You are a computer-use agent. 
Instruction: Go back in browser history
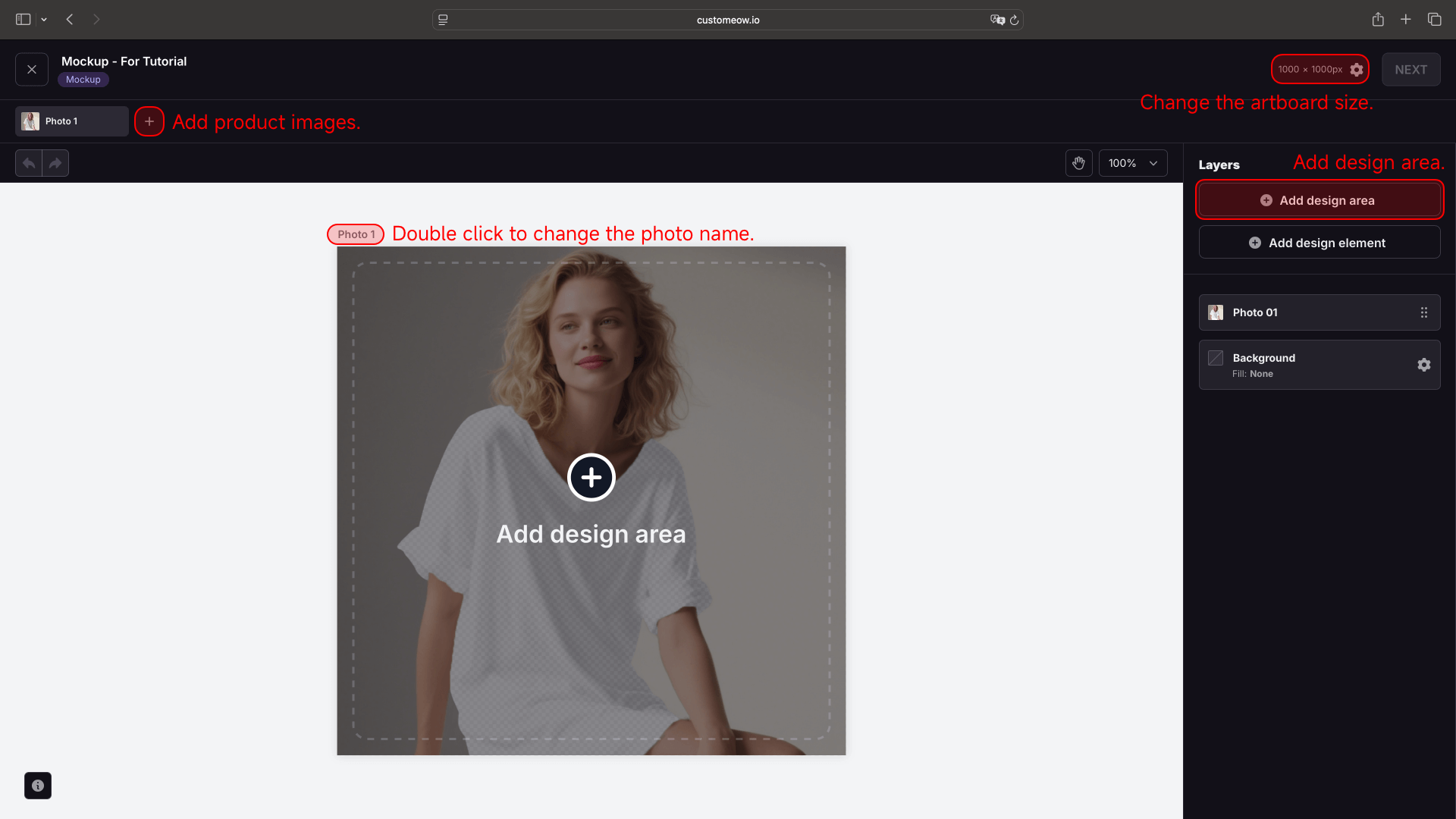(x=70, y=20)
